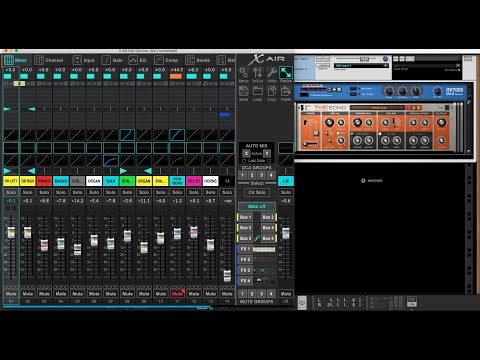This screenshot has width=480, height=360.
Task: Select the cyan LR main label
Action: click(x=286, y=181)
